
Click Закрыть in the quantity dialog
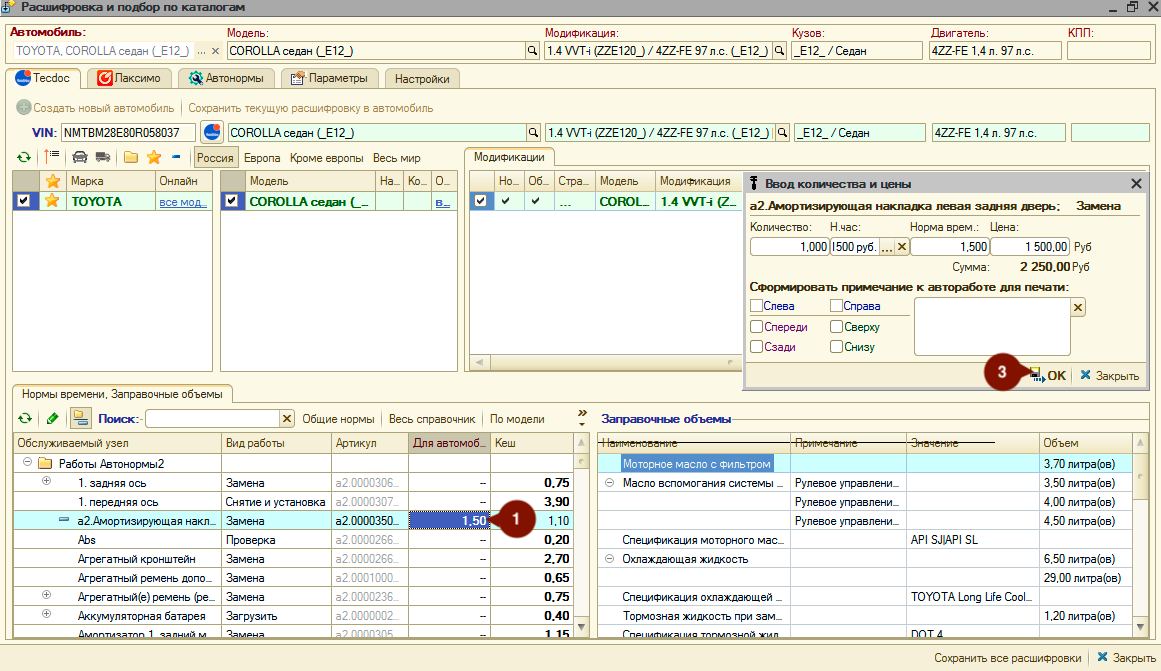pos(1109,375)
